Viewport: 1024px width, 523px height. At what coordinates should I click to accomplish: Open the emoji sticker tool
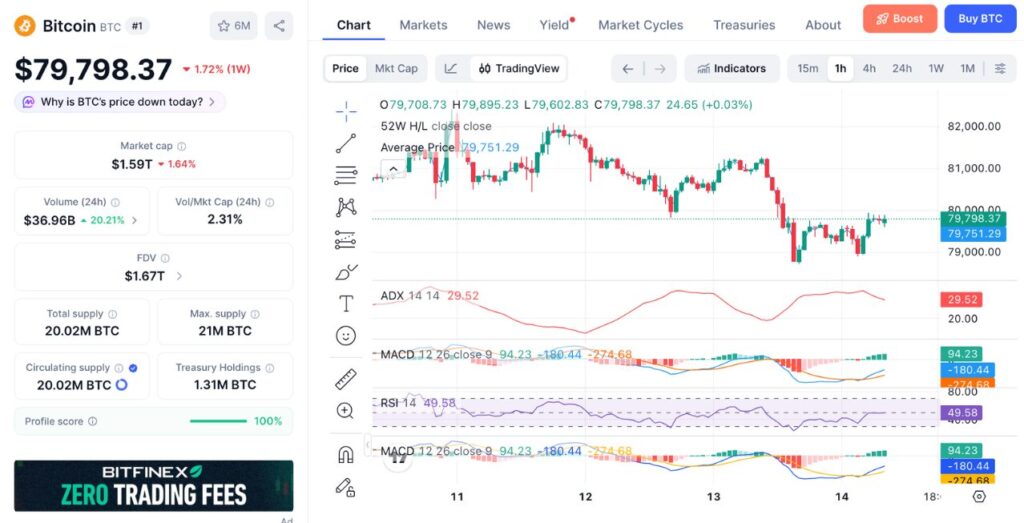point(345,336)
